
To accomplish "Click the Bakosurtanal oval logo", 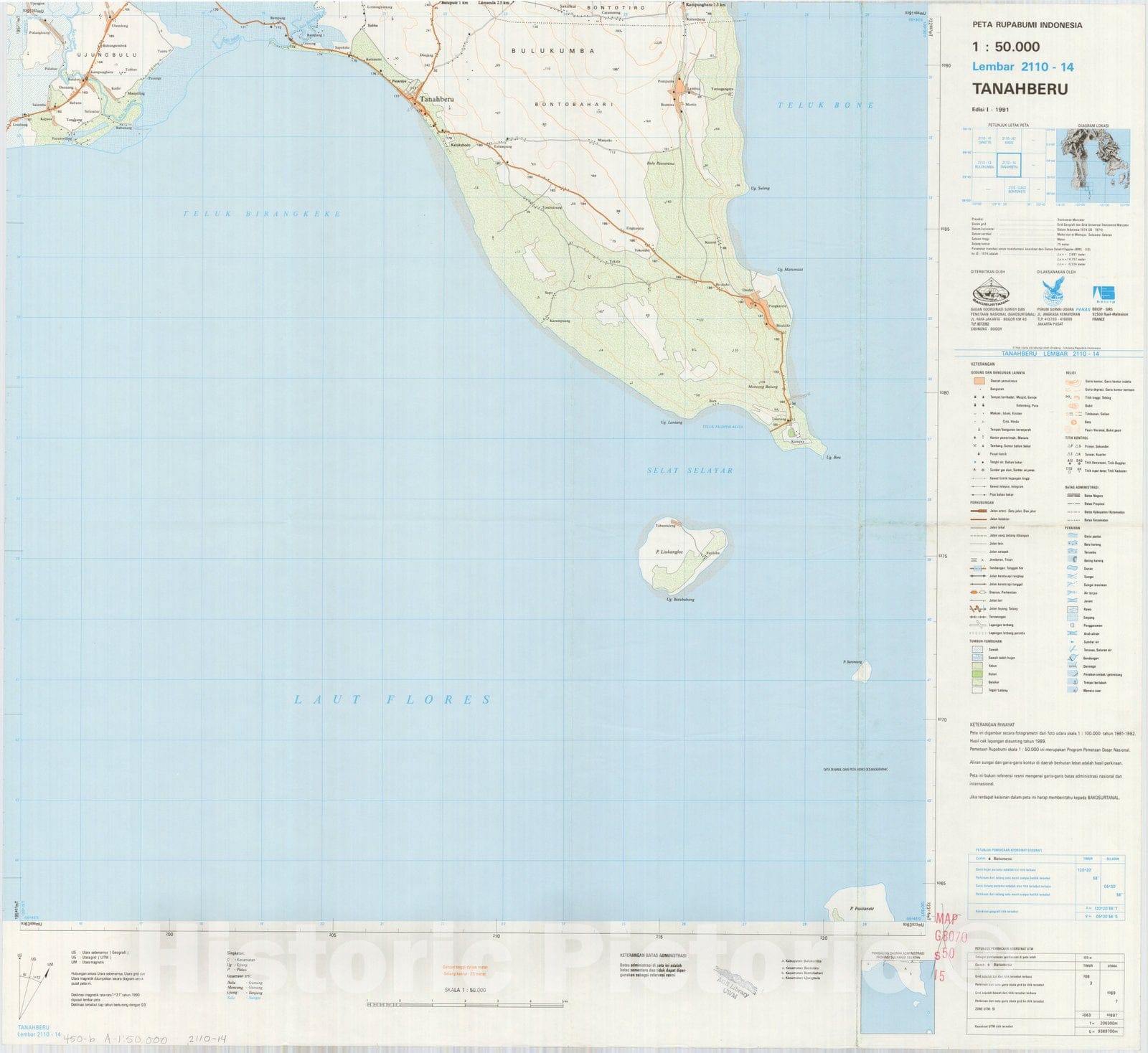I will point(989,293).
